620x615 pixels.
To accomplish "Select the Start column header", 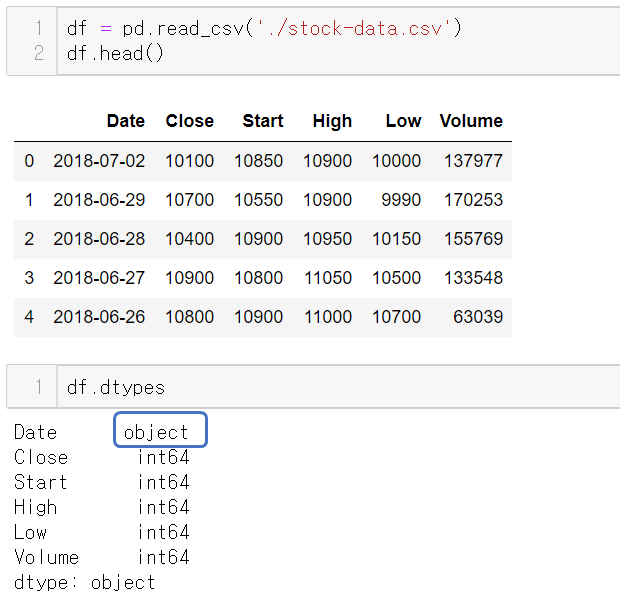I will tap(263, 121).
